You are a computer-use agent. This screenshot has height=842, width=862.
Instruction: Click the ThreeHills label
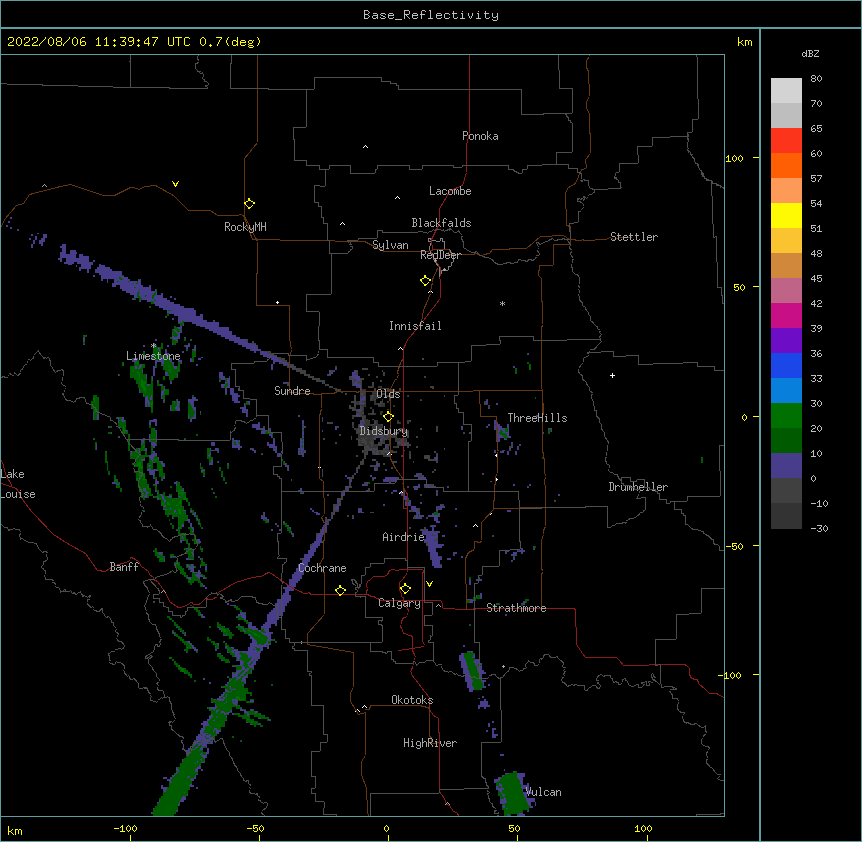coord(537,418)
